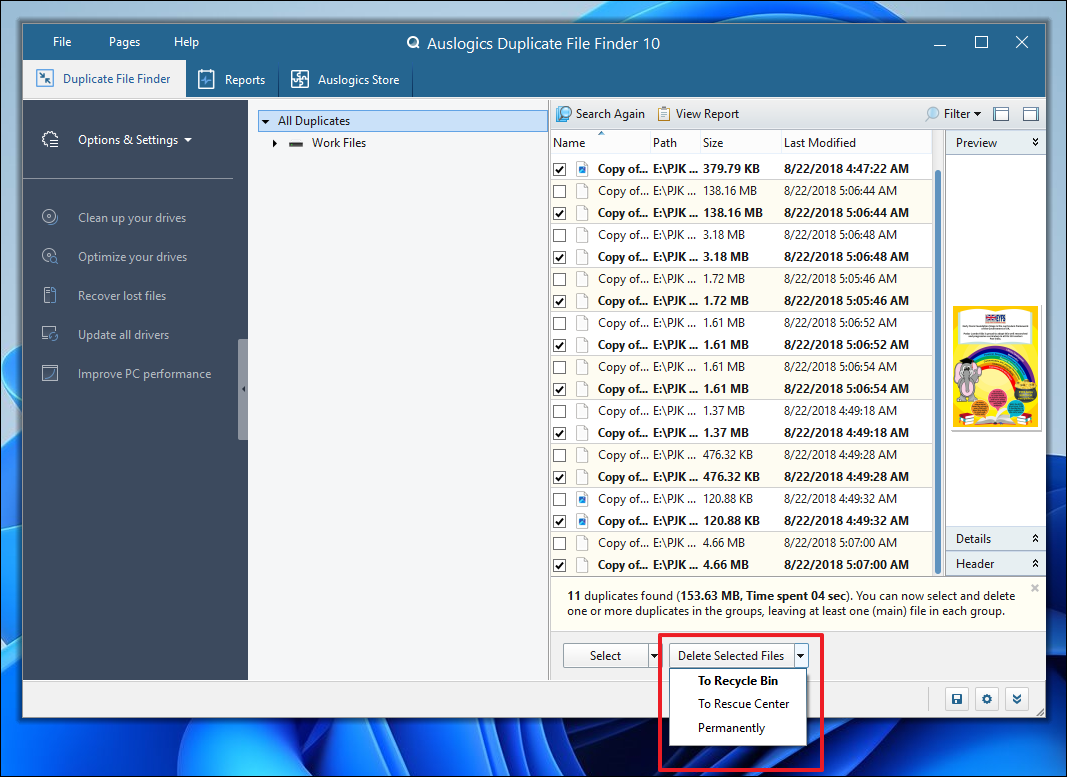Check the unchecked 138.16 MB file checkbox

tap(559, 191)
